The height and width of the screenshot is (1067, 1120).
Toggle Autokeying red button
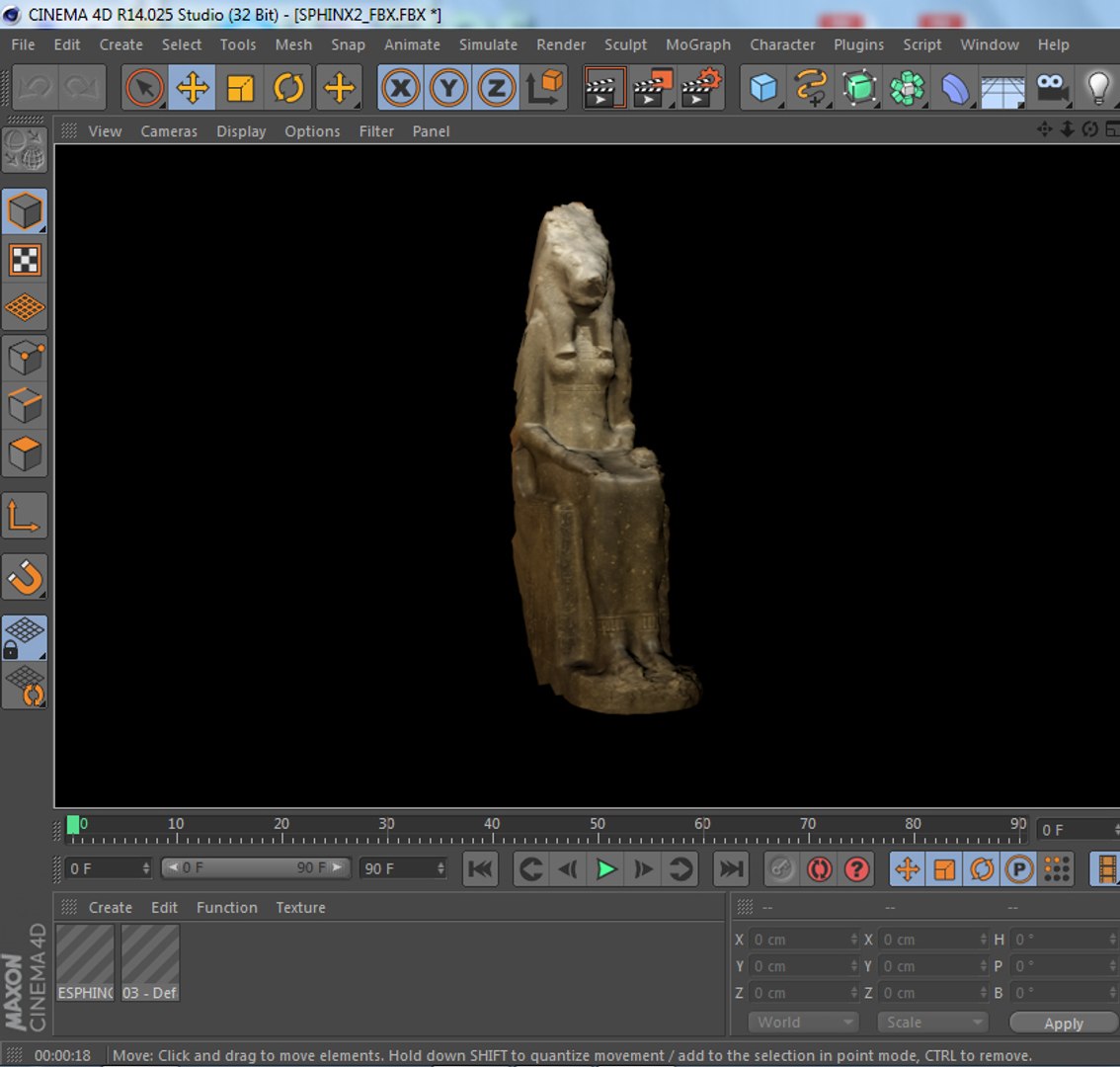pyautogui.click(x=819, y=869)
